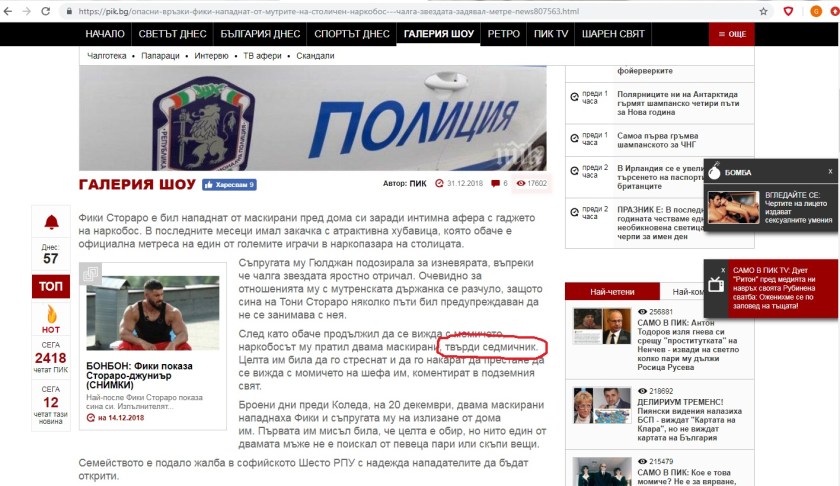Open the red shield extension icon
Viewport: 840px width, 486px height.
tap(788, 11)
